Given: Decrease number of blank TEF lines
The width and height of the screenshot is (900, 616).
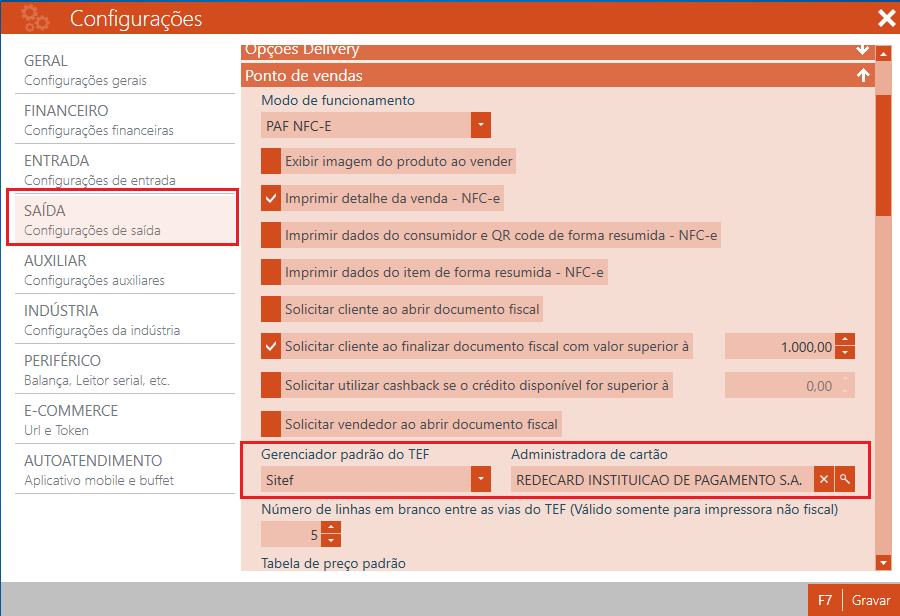Looking at the screenshot, I should click(x=331, y=541).
